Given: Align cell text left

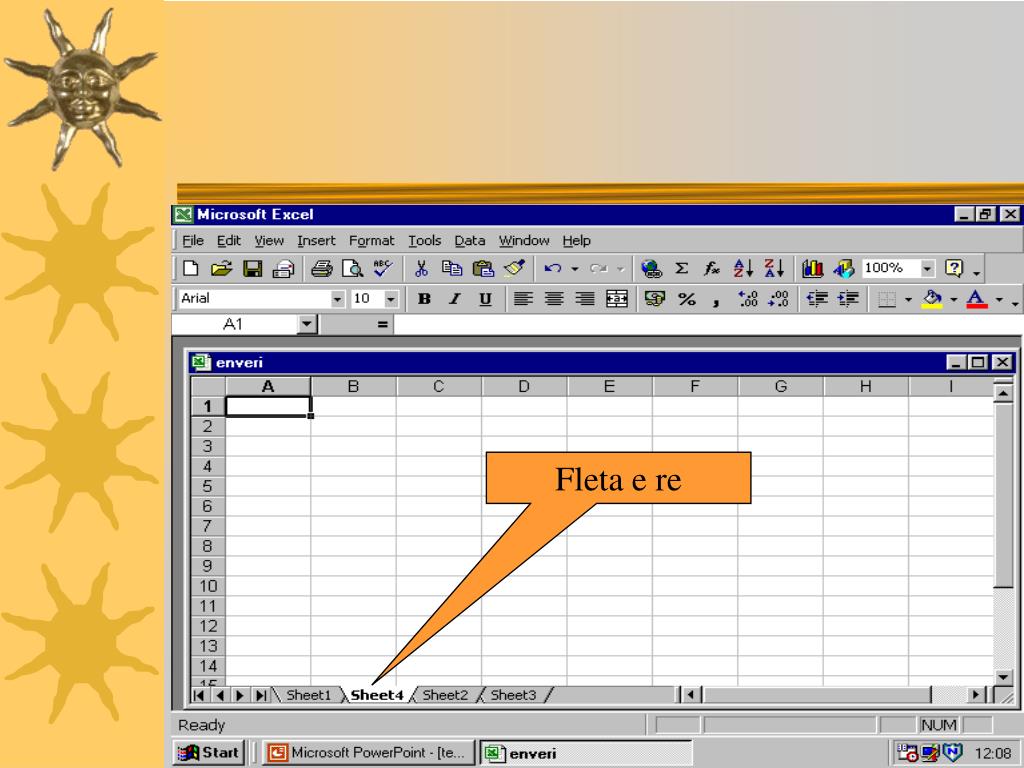Looking at the screenshot, I should [523, 299].
